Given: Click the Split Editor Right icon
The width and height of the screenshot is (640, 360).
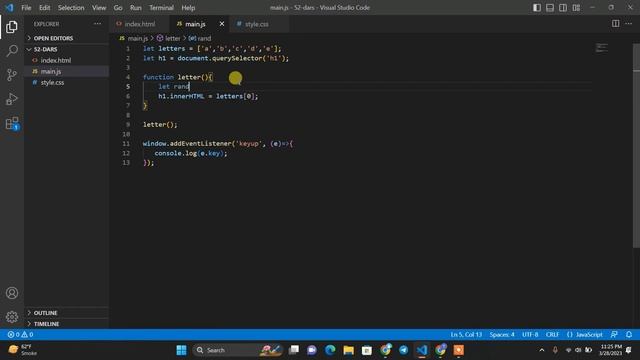Looking at the screenshot, I should (x=615, y=24).
